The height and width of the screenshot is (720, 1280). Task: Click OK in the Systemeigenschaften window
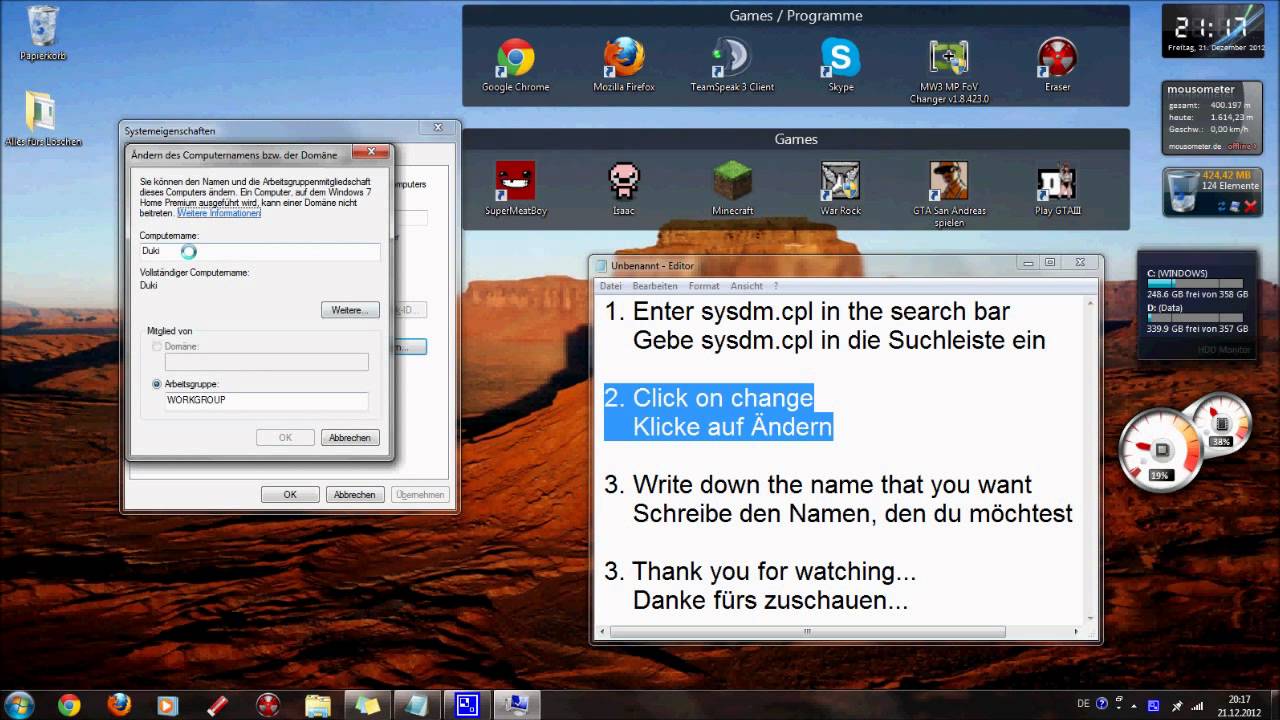pyautogui.click(x=290, y=494)
